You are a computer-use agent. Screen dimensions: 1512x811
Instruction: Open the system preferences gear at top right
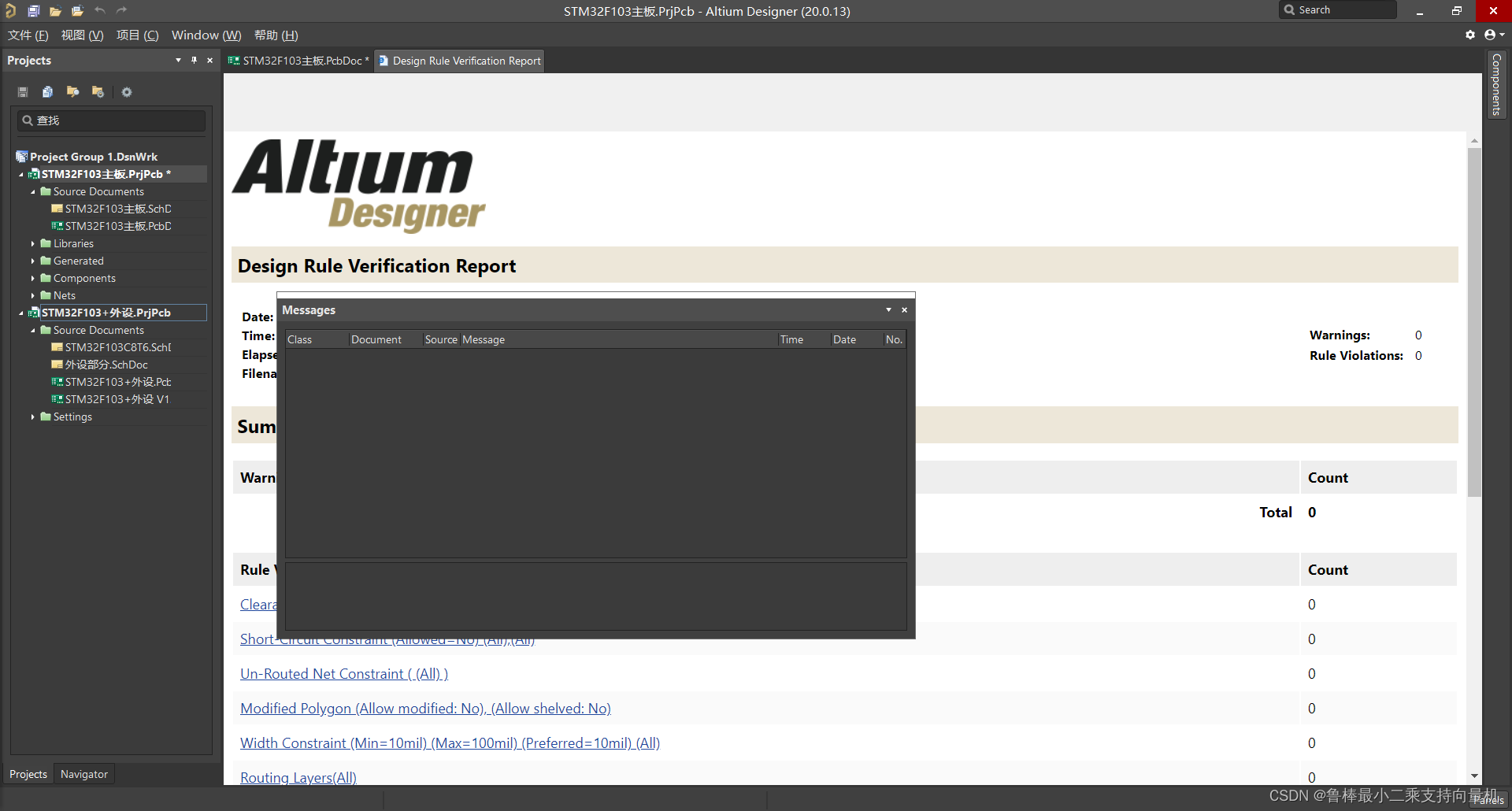tap(1470, 35)
